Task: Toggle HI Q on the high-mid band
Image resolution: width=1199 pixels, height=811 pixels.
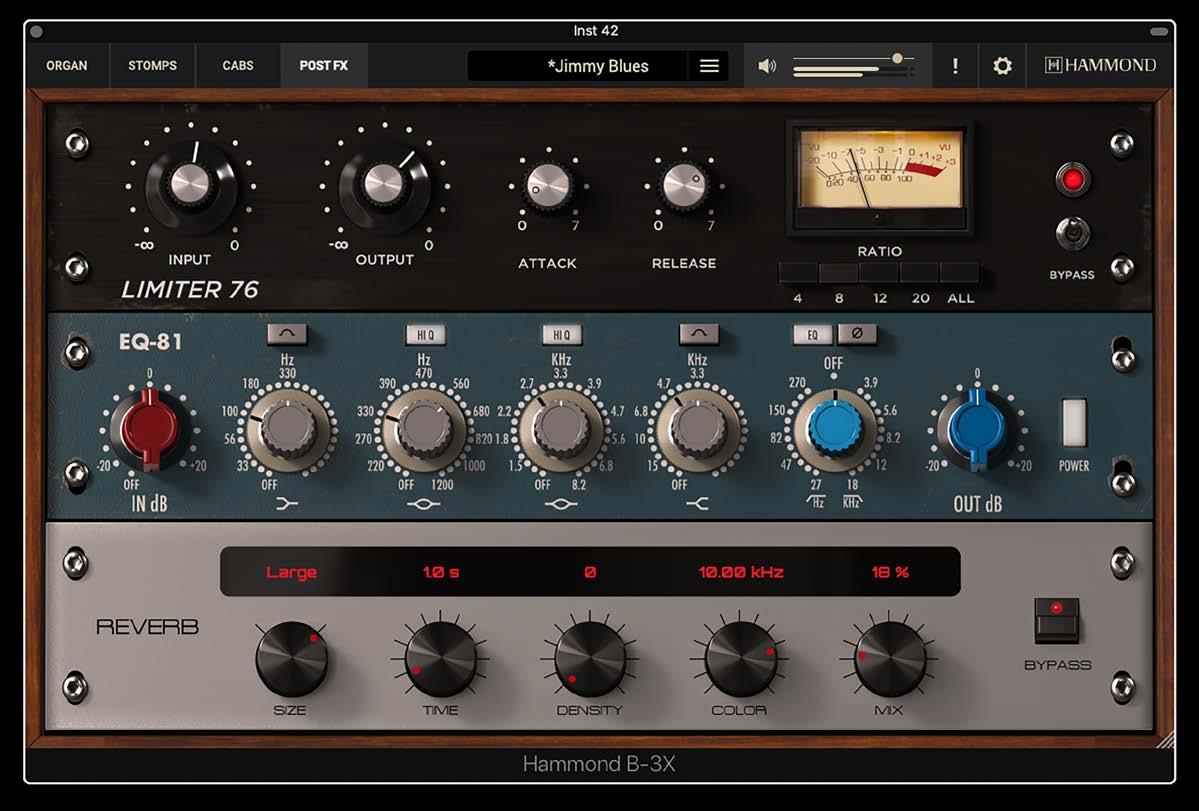Action: (562, 335)
